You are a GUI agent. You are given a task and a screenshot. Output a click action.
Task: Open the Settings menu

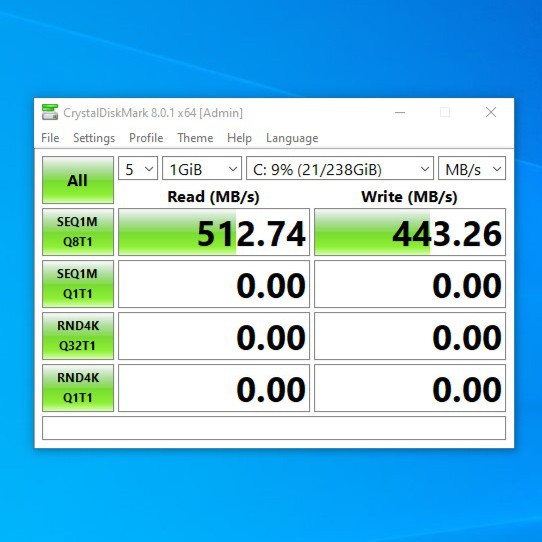(x=94, y=138)
